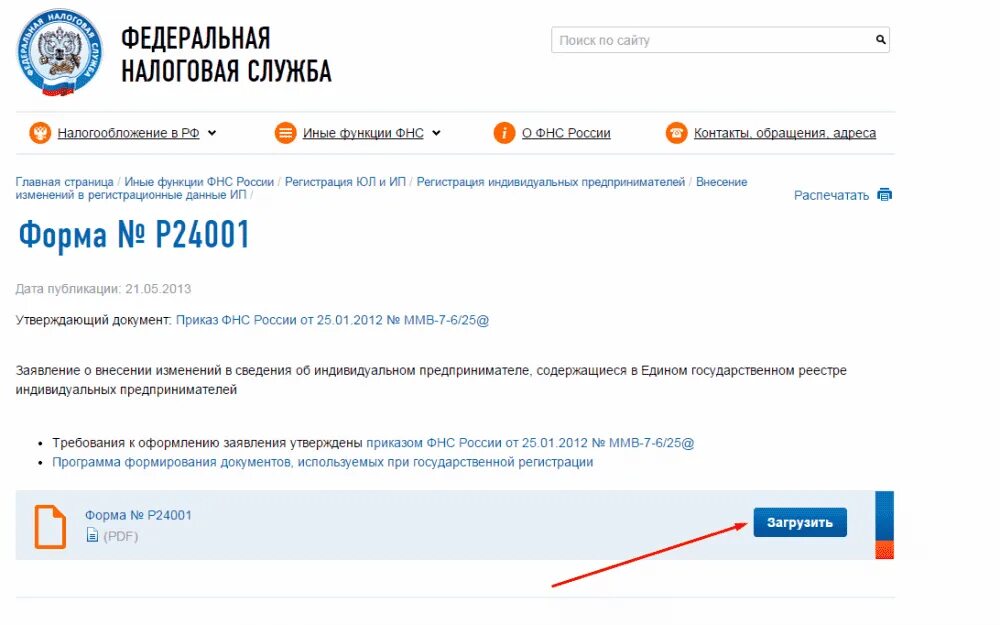Click the small PDF file icon
Image resolution: width=1000 pixels, height=625 pixels.
click(x=92, y=535)
